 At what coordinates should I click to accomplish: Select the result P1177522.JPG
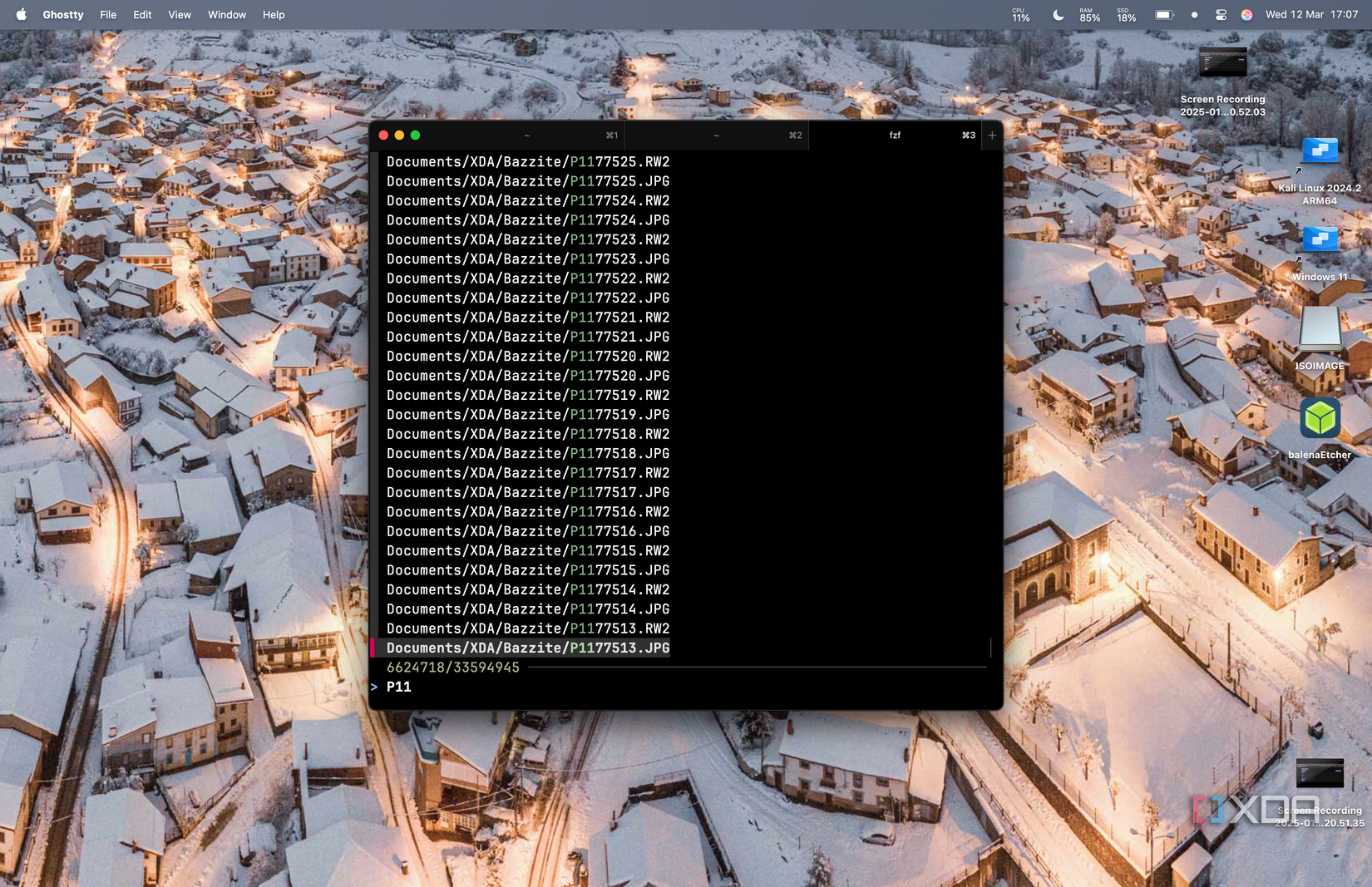point(528,298)
